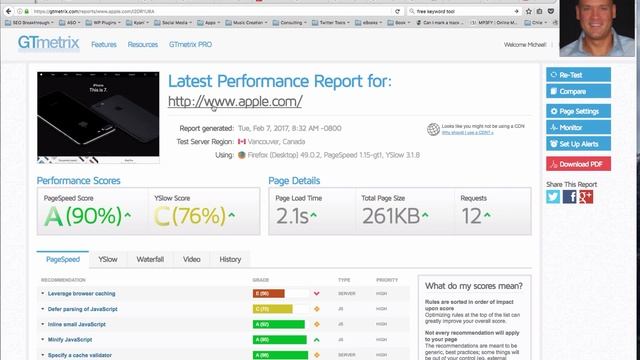Click the green padlock in the address bar
This screenshot has width=640, height=360.
(x=27, y=11)
